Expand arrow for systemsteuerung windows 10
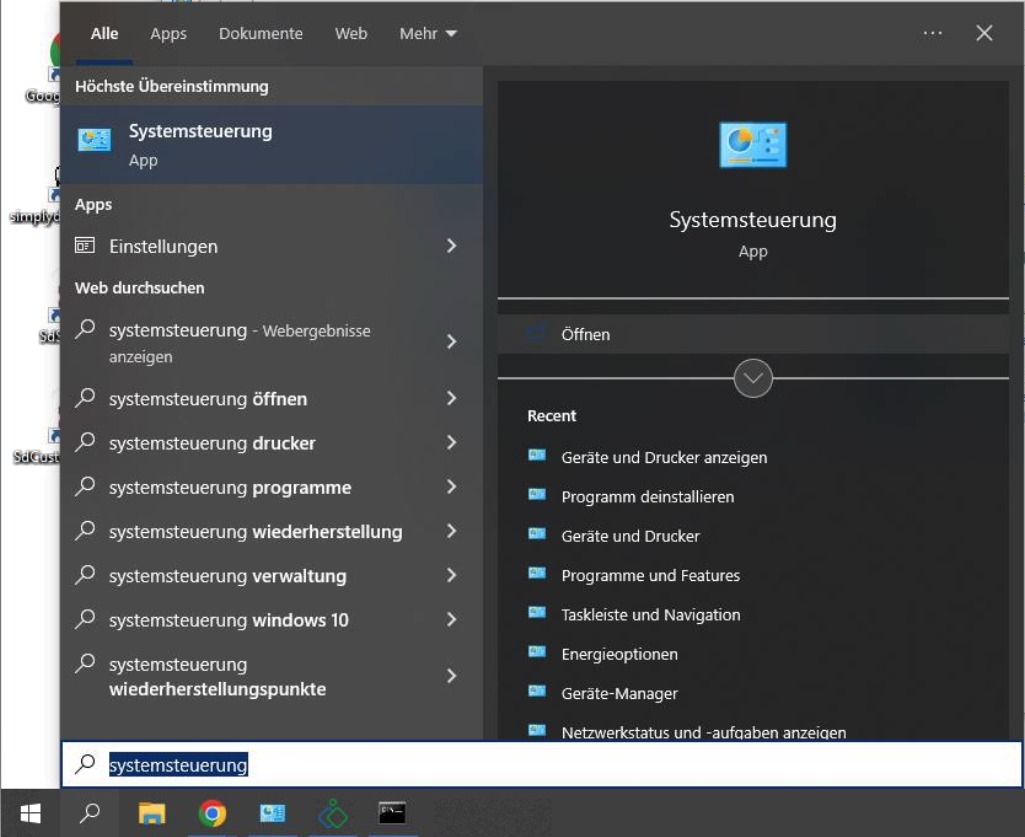Screen dimensions: 1025x837 (452, 619)
